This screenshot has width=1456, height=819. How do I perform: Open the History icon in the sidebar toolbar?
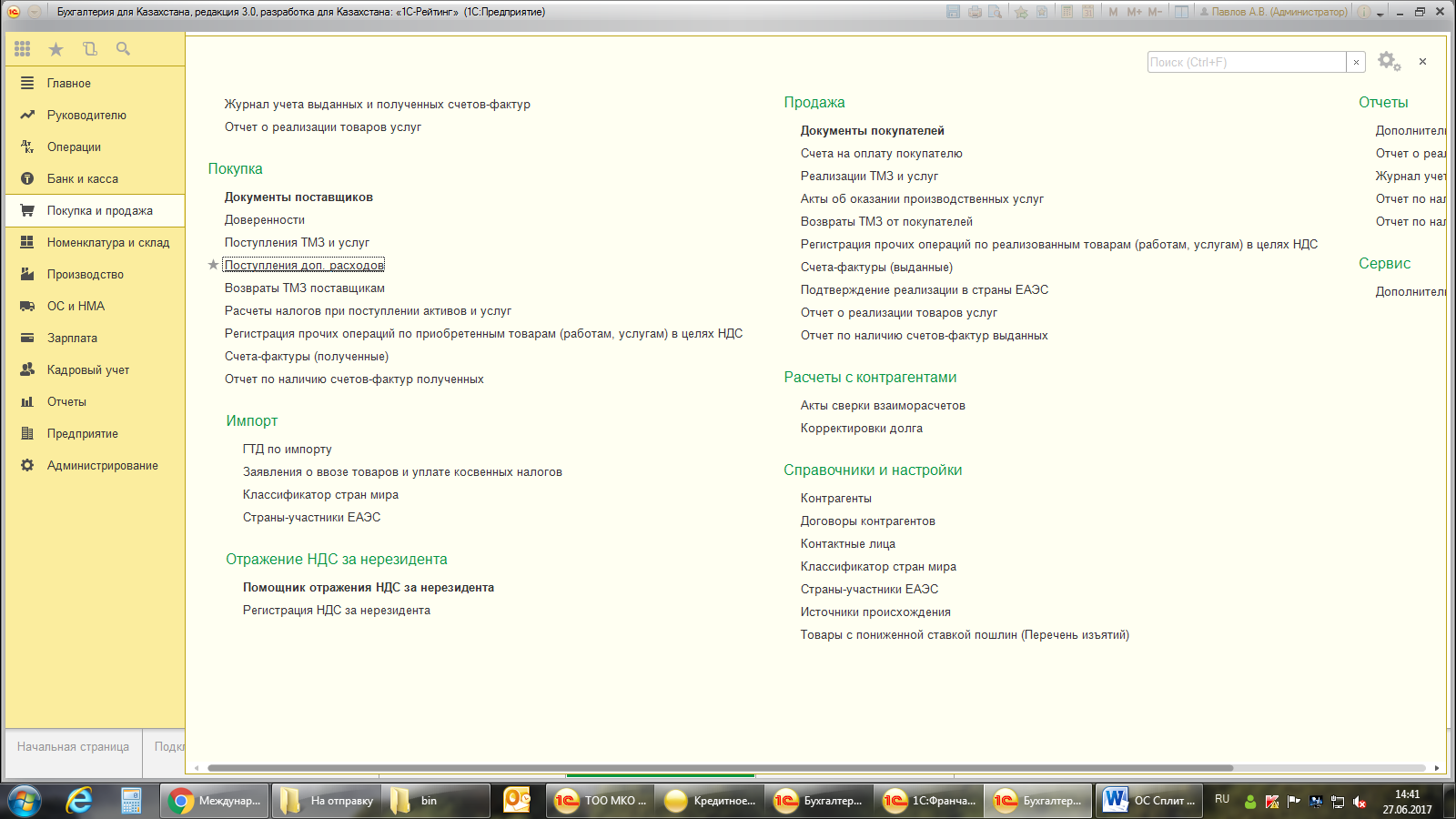click(x=89, y=49)
